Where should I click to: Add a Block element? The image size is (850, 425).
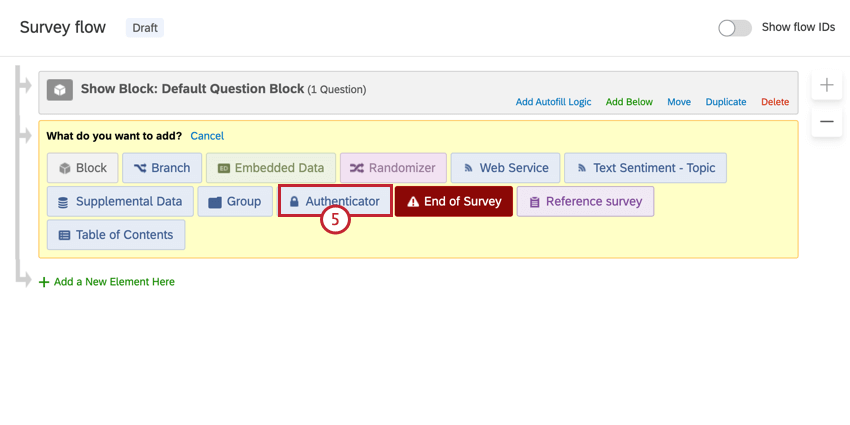coord(83,168)
